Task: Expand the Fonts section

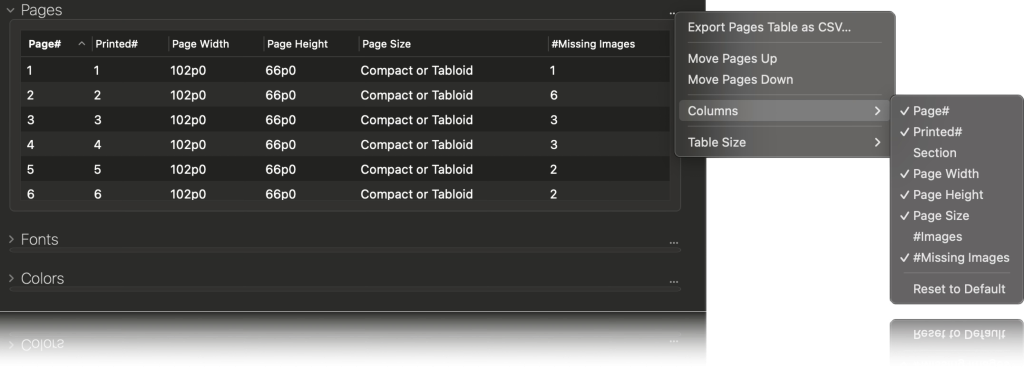Action: (x=10, y=240)
